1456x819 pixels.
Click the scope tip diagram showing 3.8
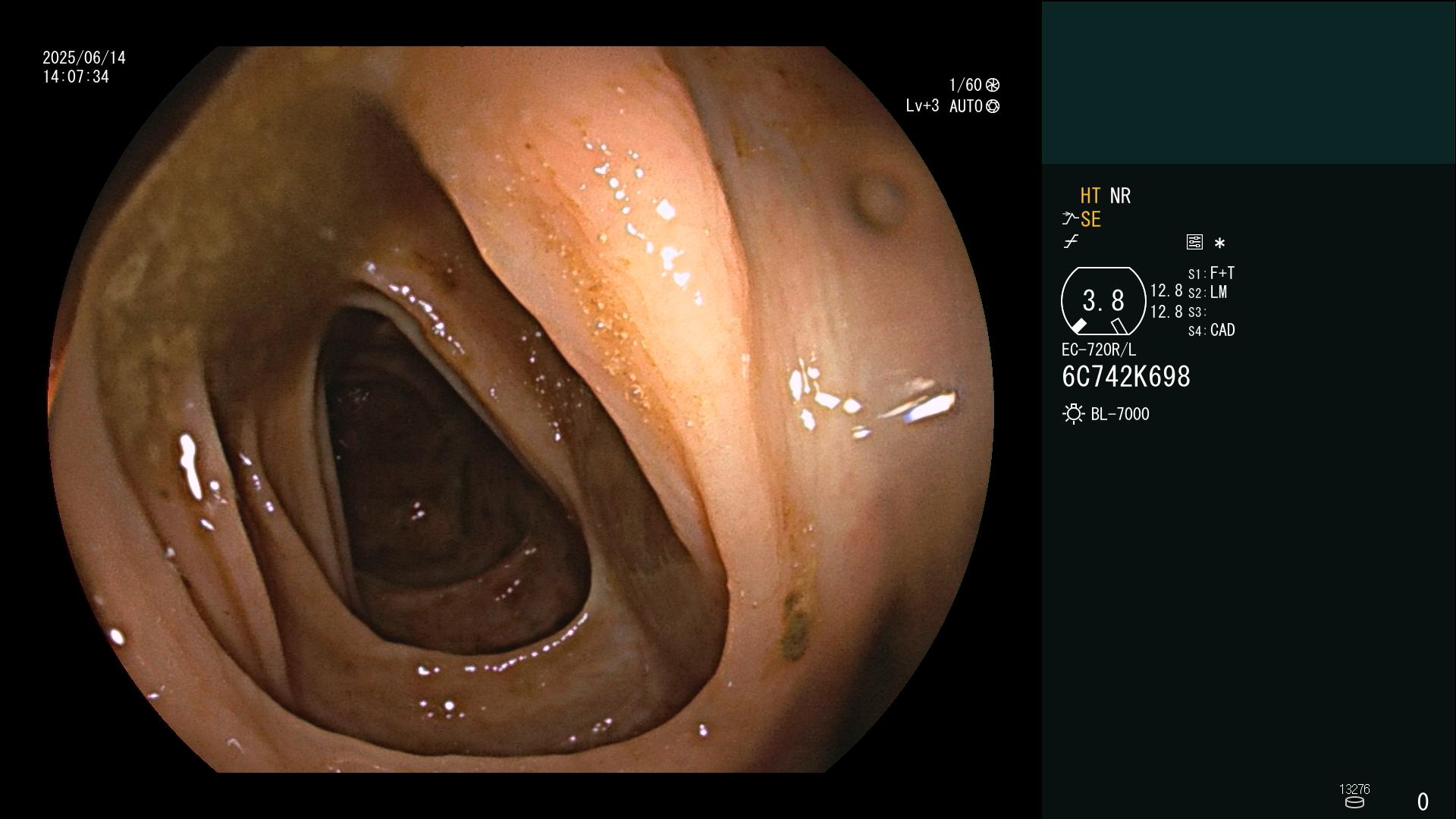(1103, 301)
